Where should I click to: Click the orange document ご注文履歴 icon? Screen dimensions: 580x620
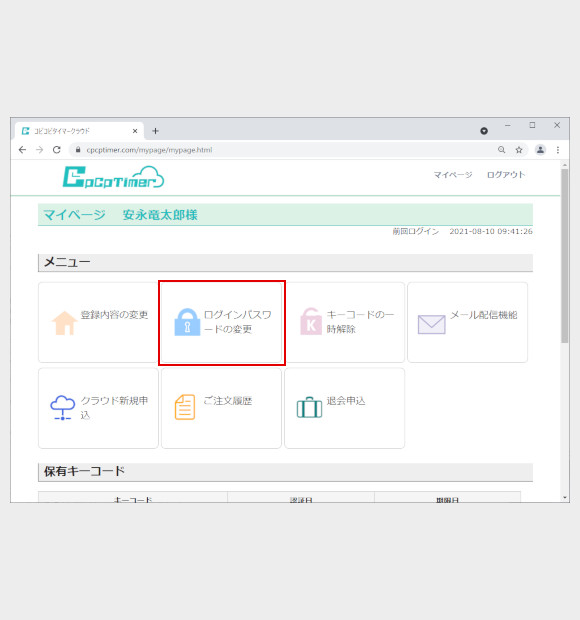pyautogui.click(x=185, y=407)
